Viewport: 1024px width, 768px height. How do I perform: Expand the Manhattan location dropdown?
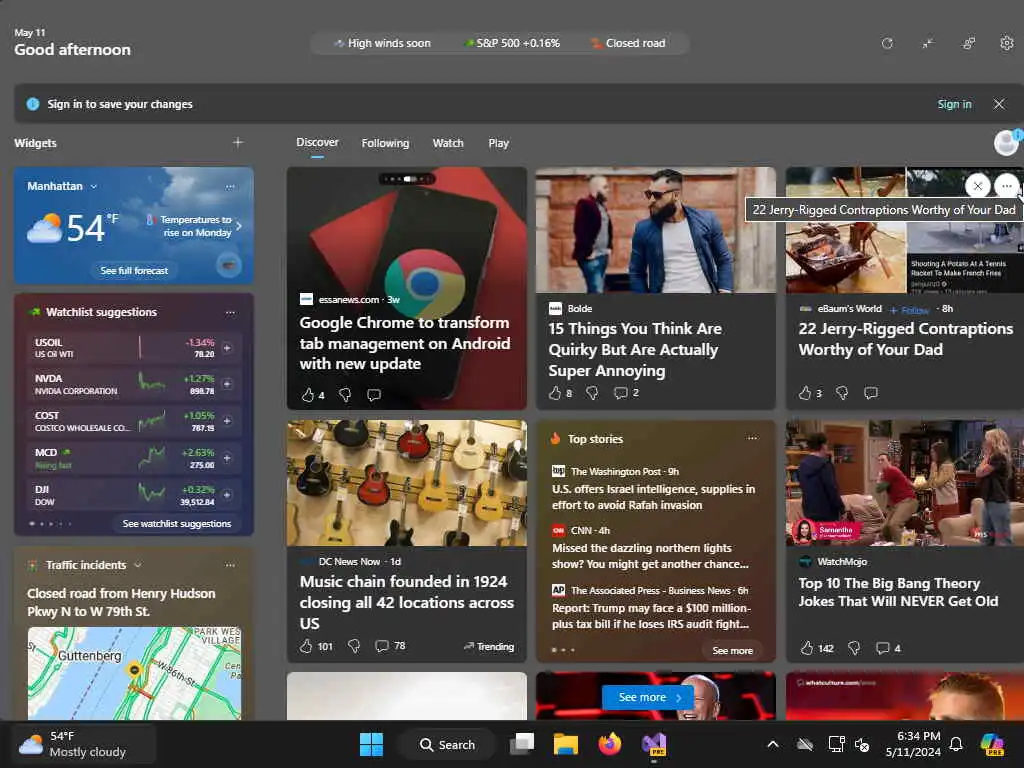point(94,187)
